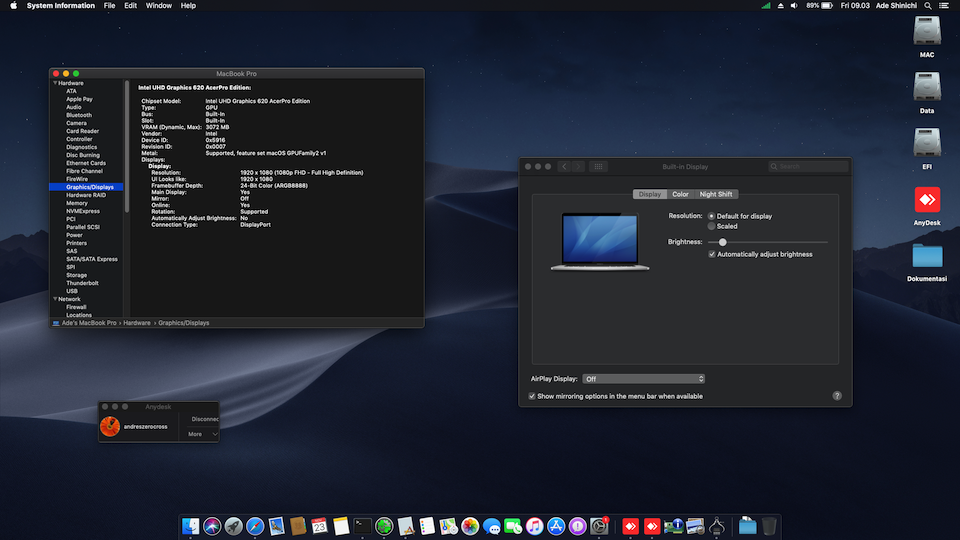The width and height of the screenshot is (960, 540).
Task: Click the Search field in Display preferences
Action: point(808,167)
